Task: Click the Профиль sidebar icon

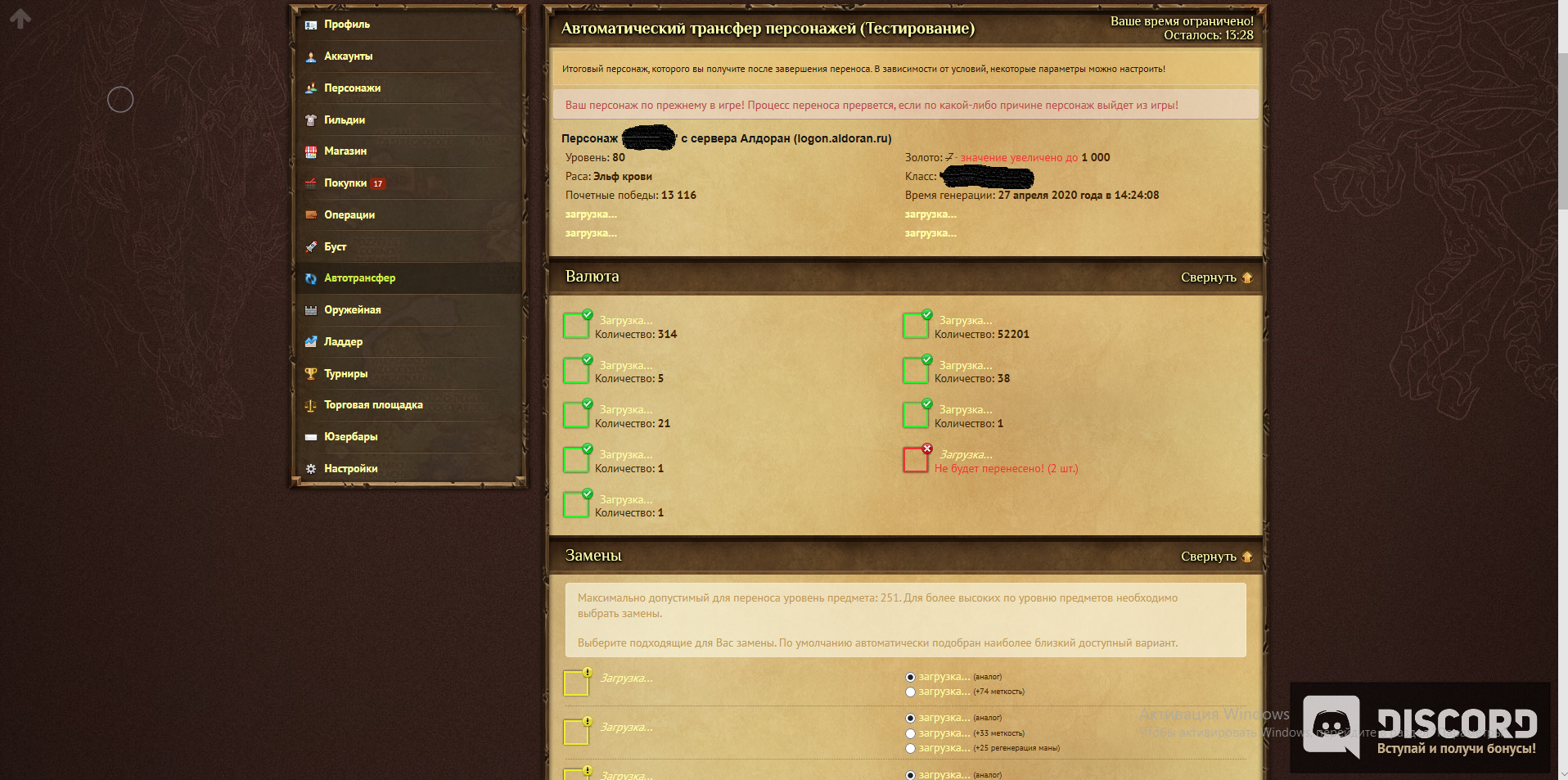Action: click(x=311, y=25)
